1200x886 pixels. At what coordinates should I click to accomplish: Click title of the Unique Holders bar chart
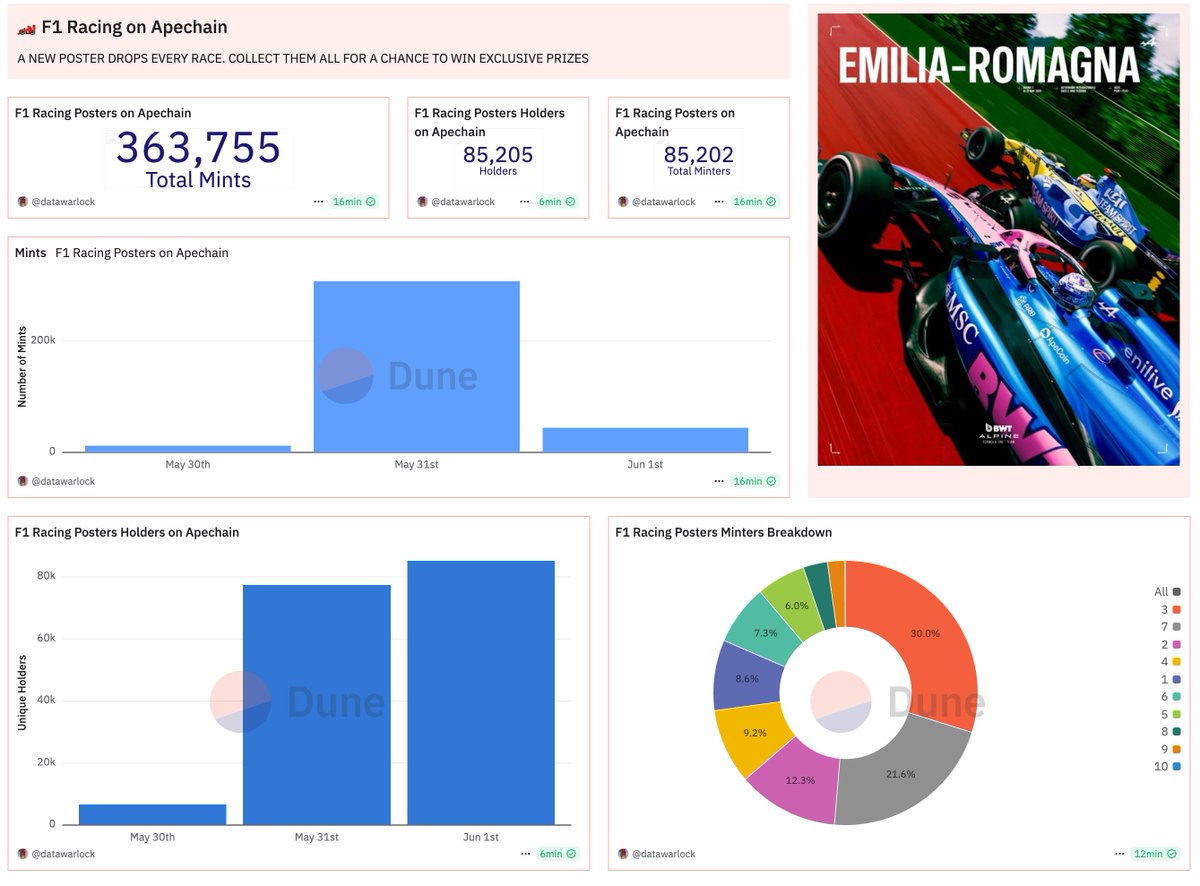[127, 532]
